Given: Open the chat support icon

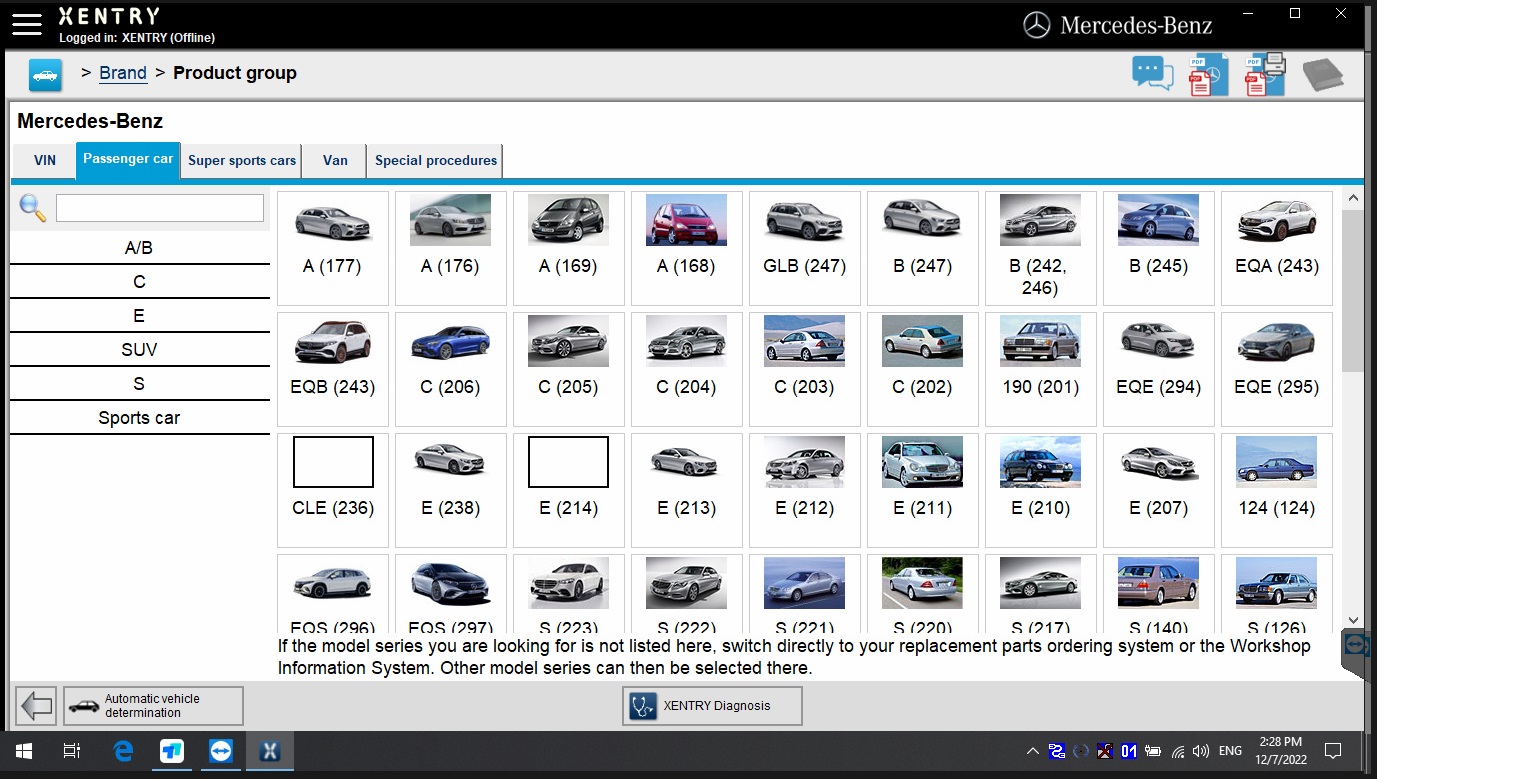Looking at the screenshot, I should pyautogui.click(x=1152, y=74).
